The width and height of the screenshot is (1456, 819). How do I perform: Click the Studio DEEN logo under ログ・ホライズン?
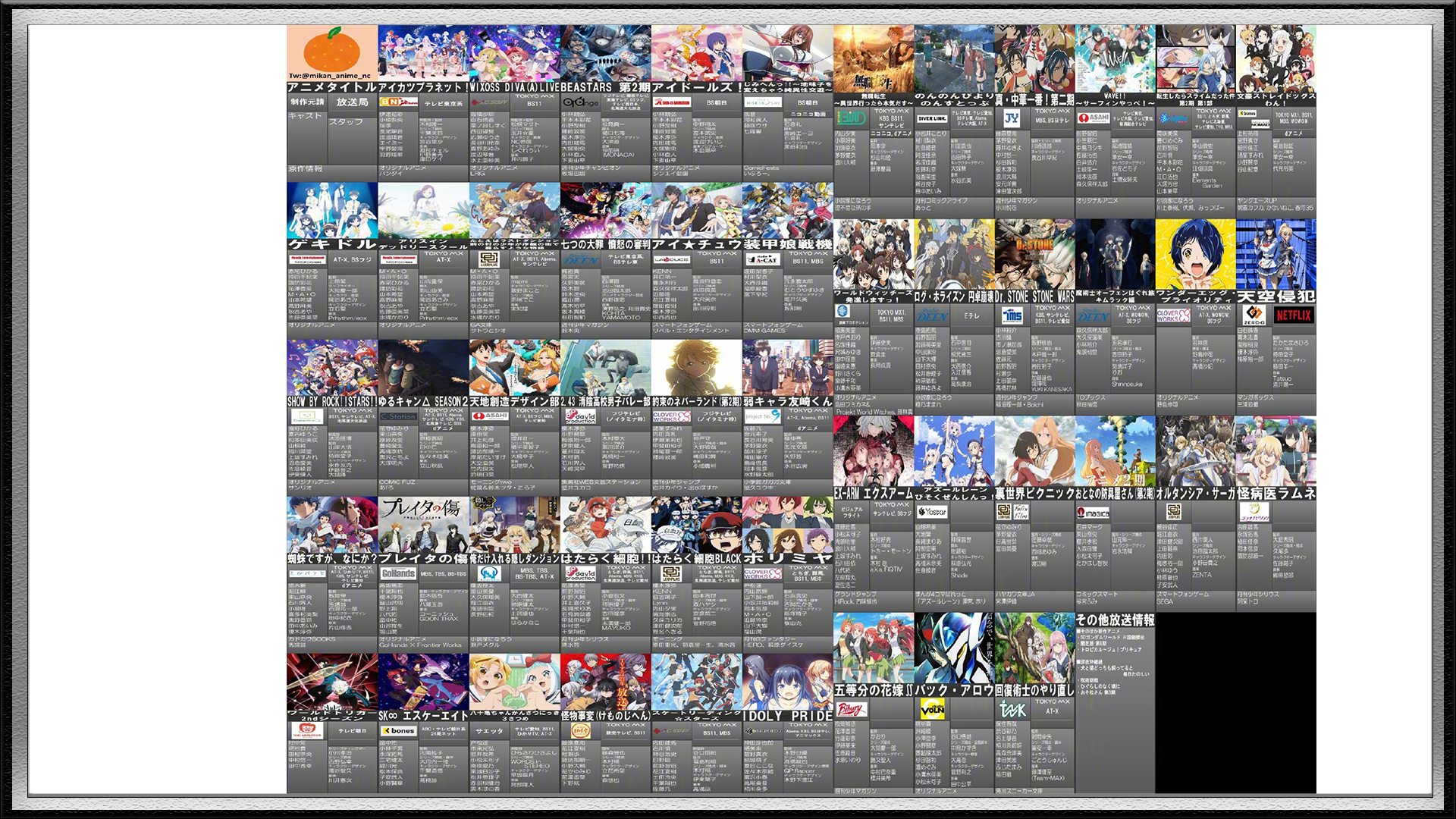932,315
